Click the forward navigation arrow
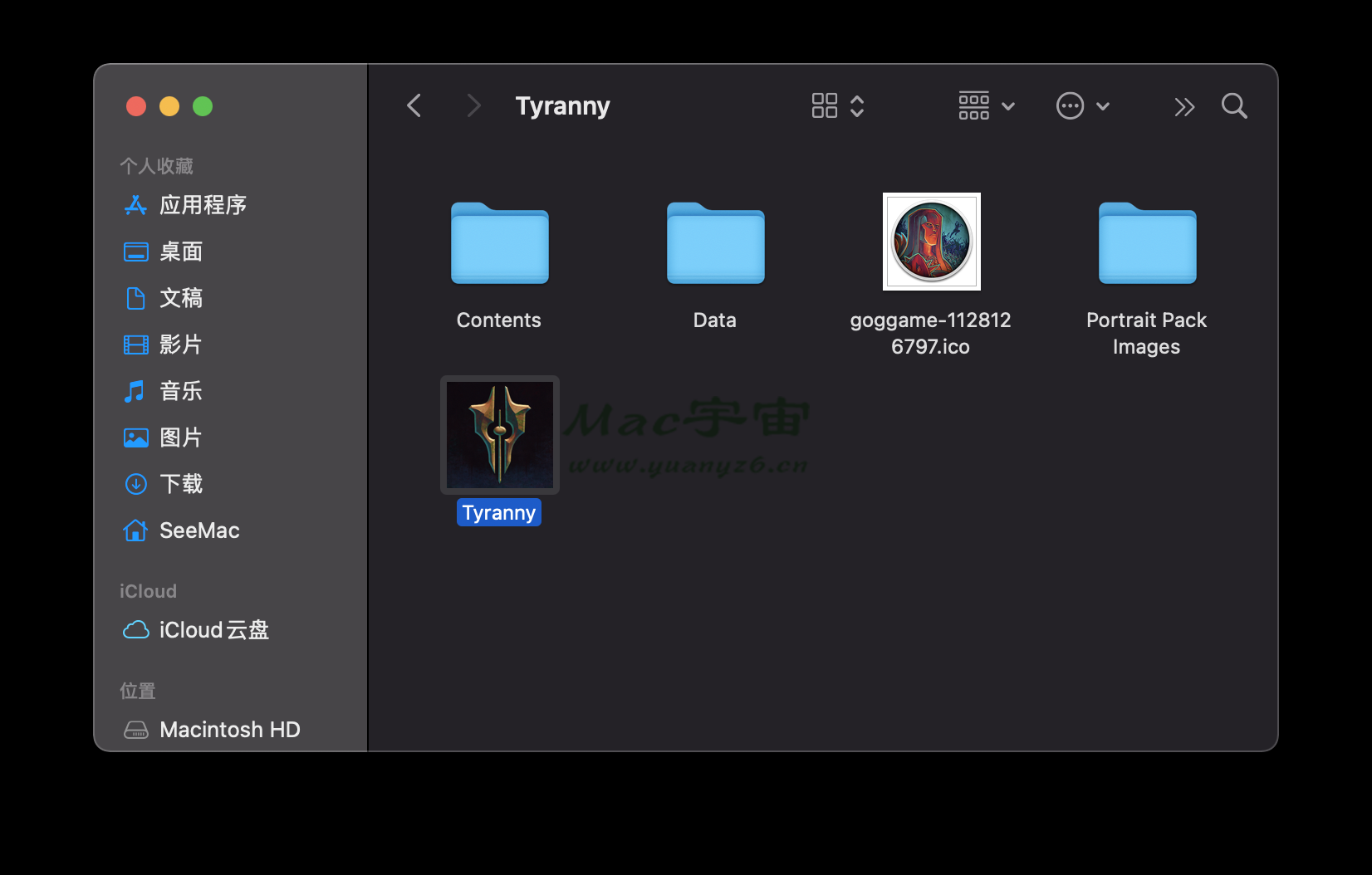 click(x=473, y=106)
